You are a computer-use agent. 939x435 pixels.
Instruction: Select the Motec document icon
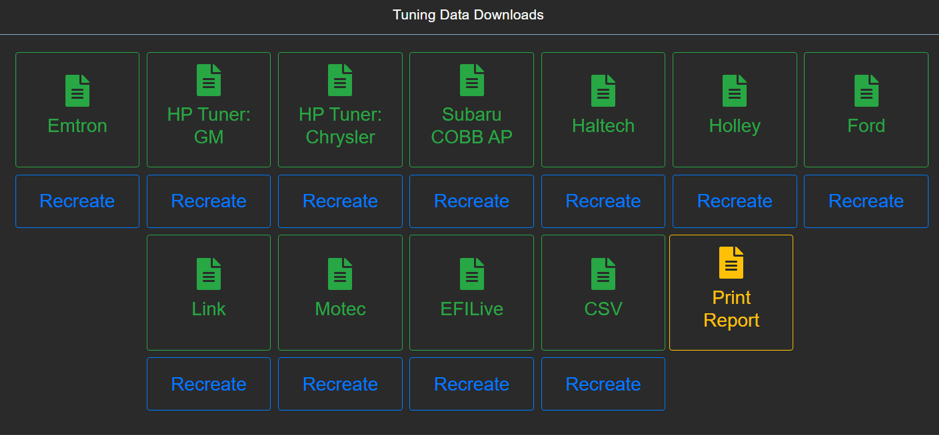pyautogui.click(x=340, y=274)
